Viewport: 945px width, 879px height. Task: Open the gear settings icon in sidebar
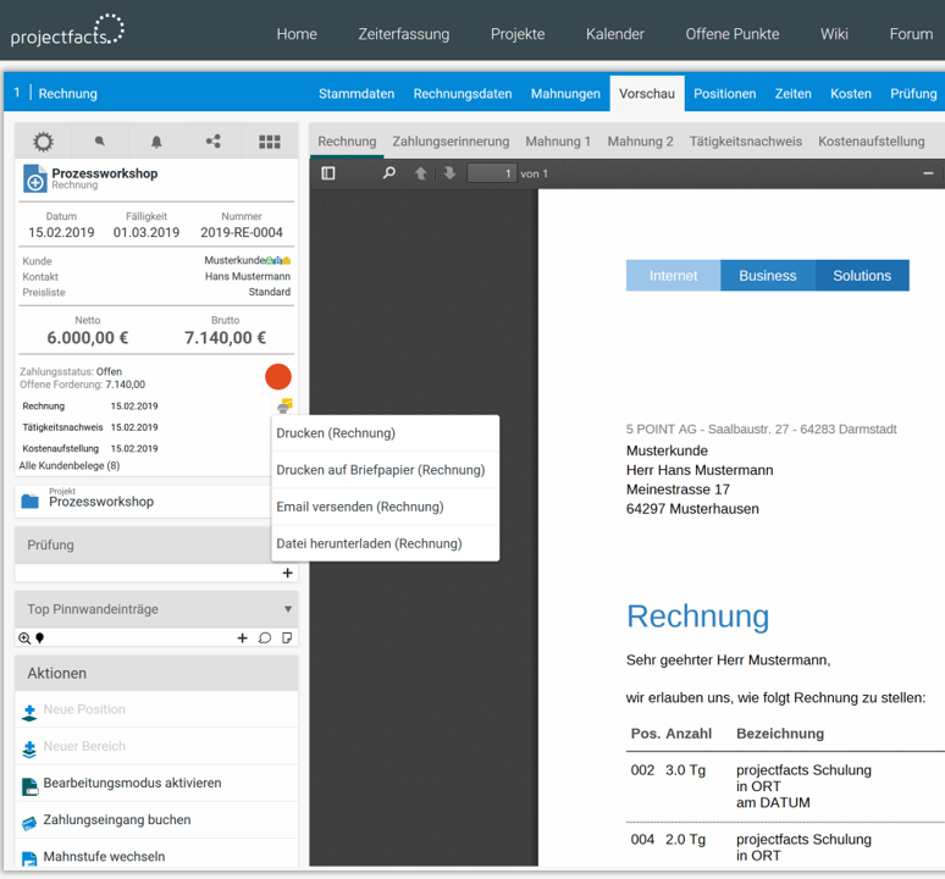click(x=43, y=142)
